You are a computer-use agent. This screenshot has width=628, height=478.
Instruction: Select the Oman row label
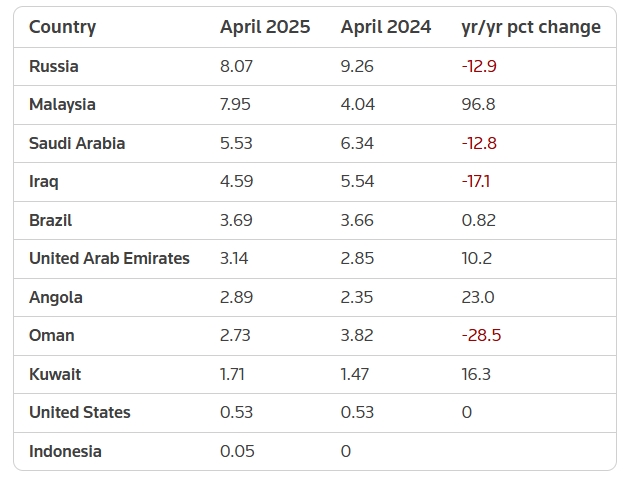[x=52, y=335]
